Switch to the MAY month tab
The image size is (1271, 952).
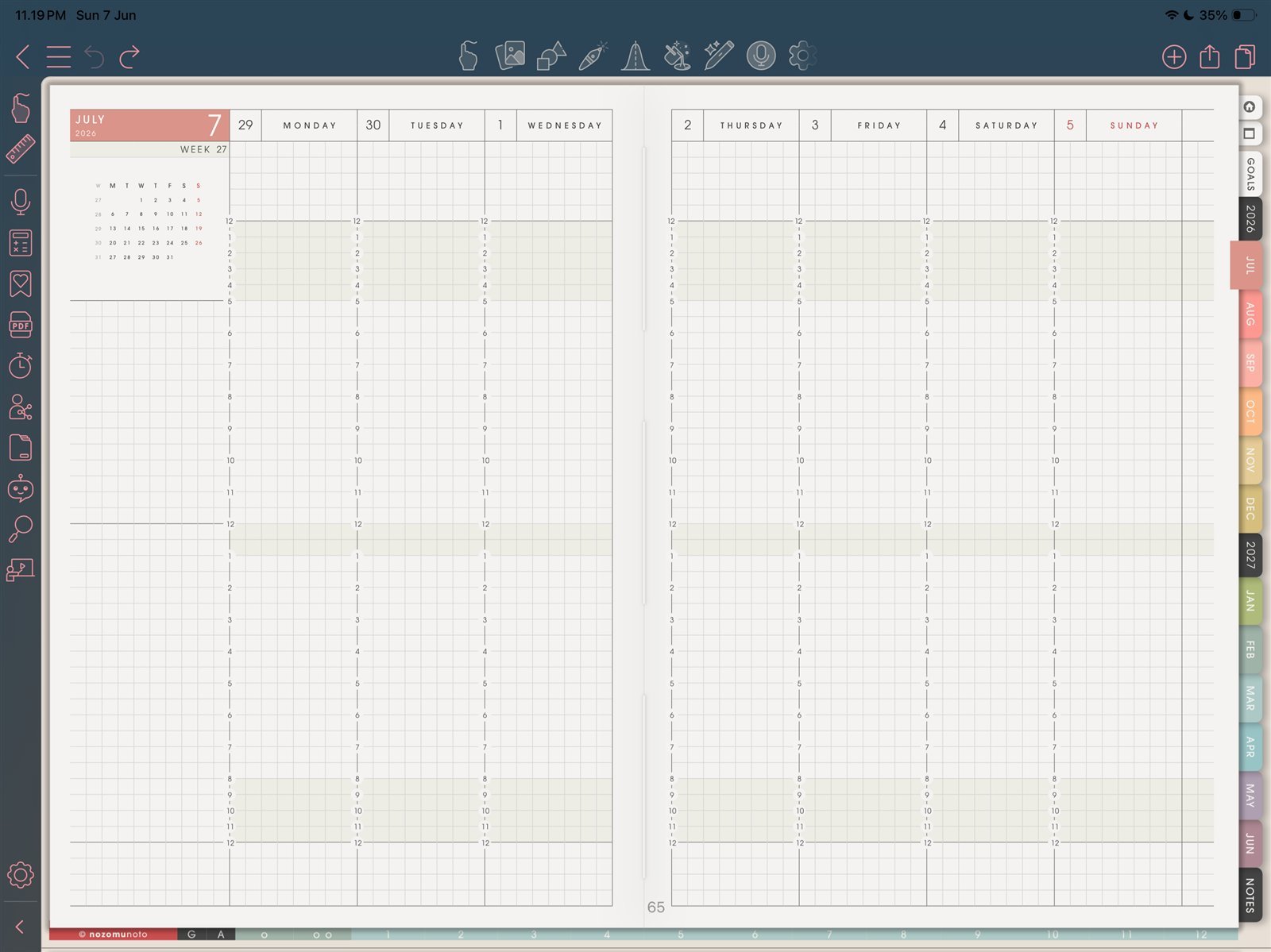(1250, 795)
